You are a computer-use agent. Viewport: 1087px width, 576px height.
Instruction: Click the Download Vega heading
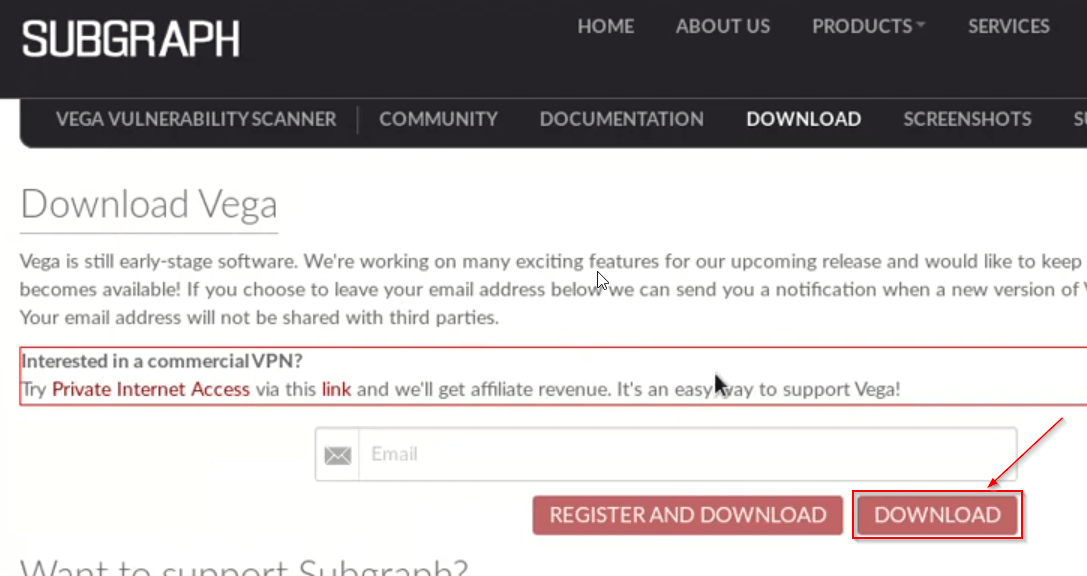[149, 204]
